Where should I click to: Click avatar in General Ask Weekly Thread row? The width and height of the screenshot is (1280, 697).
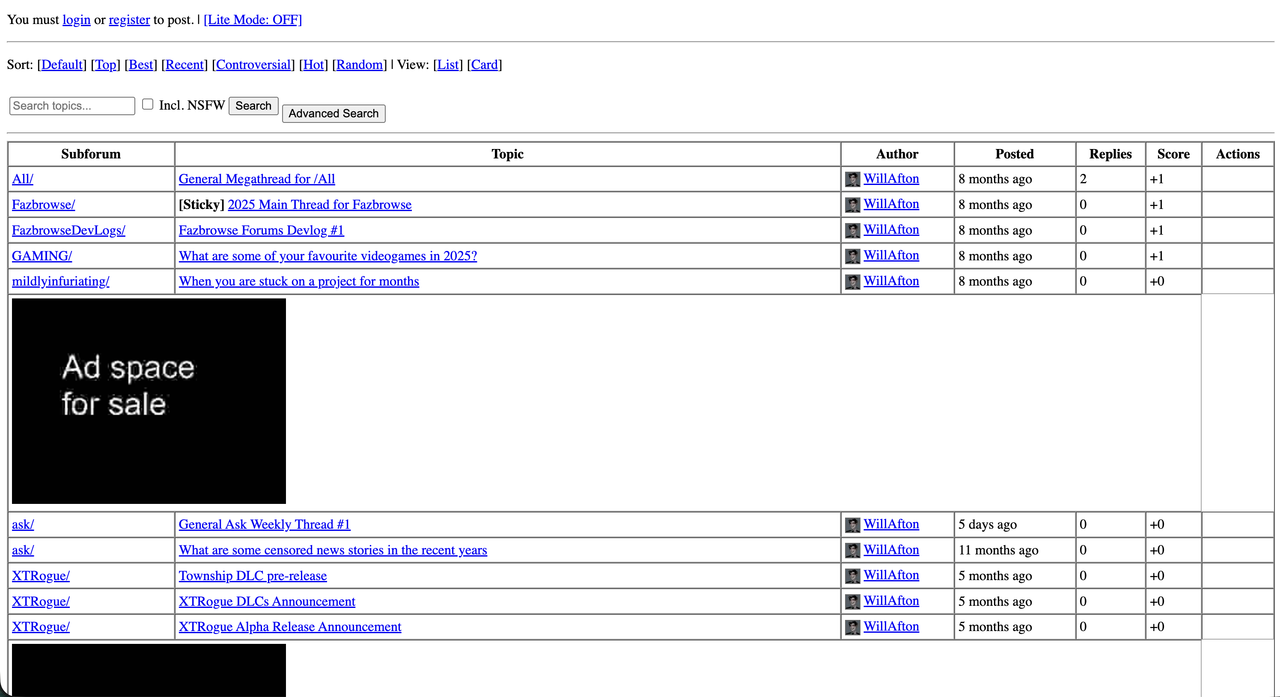852,525
